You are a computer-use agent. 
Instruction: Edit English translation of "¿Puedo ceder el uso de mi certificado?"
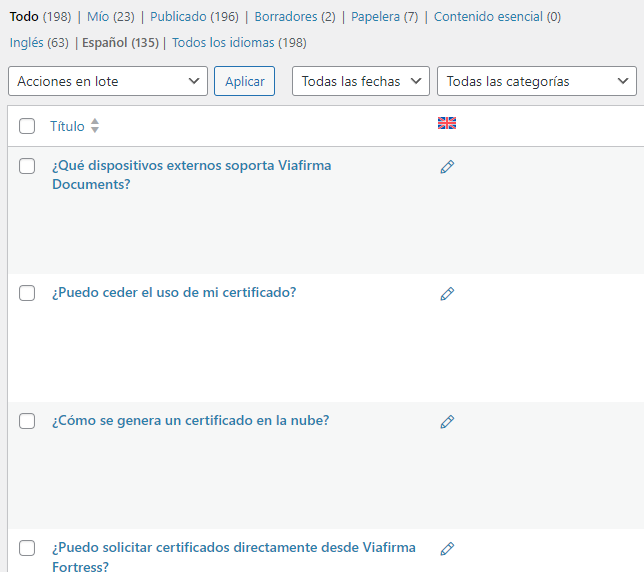(x=447, y=294)
